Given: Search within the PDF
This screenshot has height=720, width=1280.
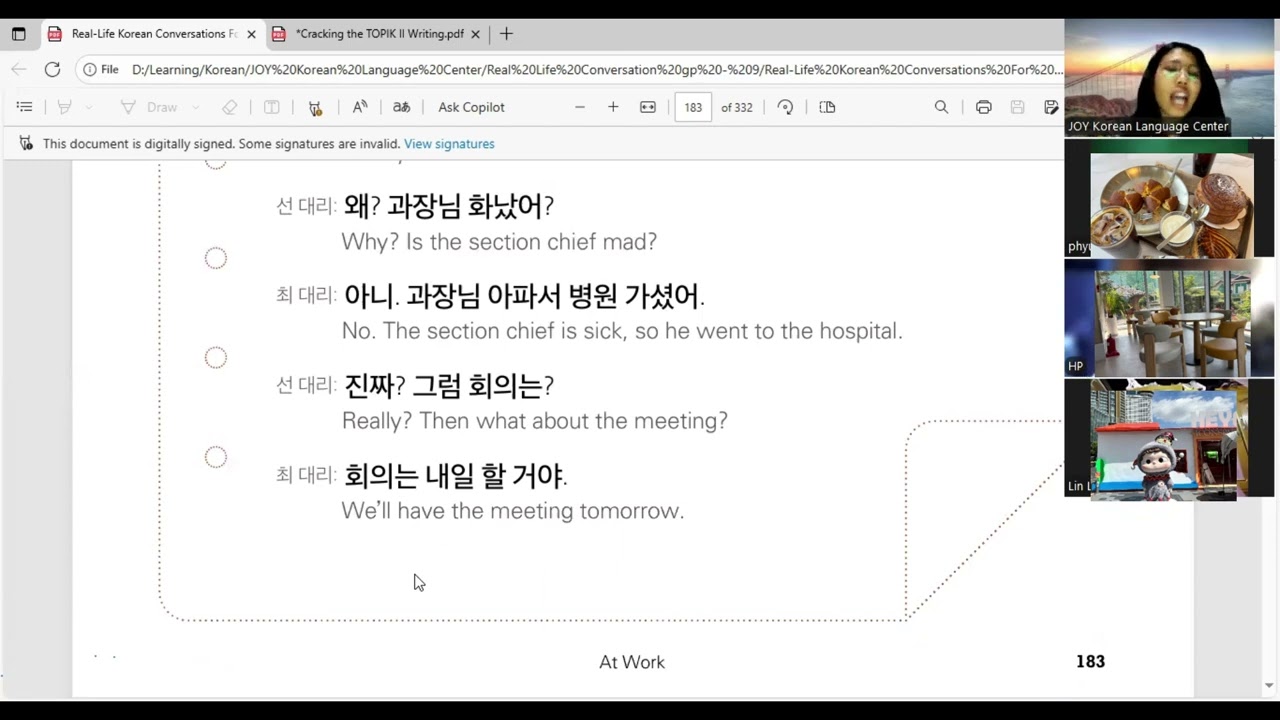Looking at the screenshot, I should (941, 107).
